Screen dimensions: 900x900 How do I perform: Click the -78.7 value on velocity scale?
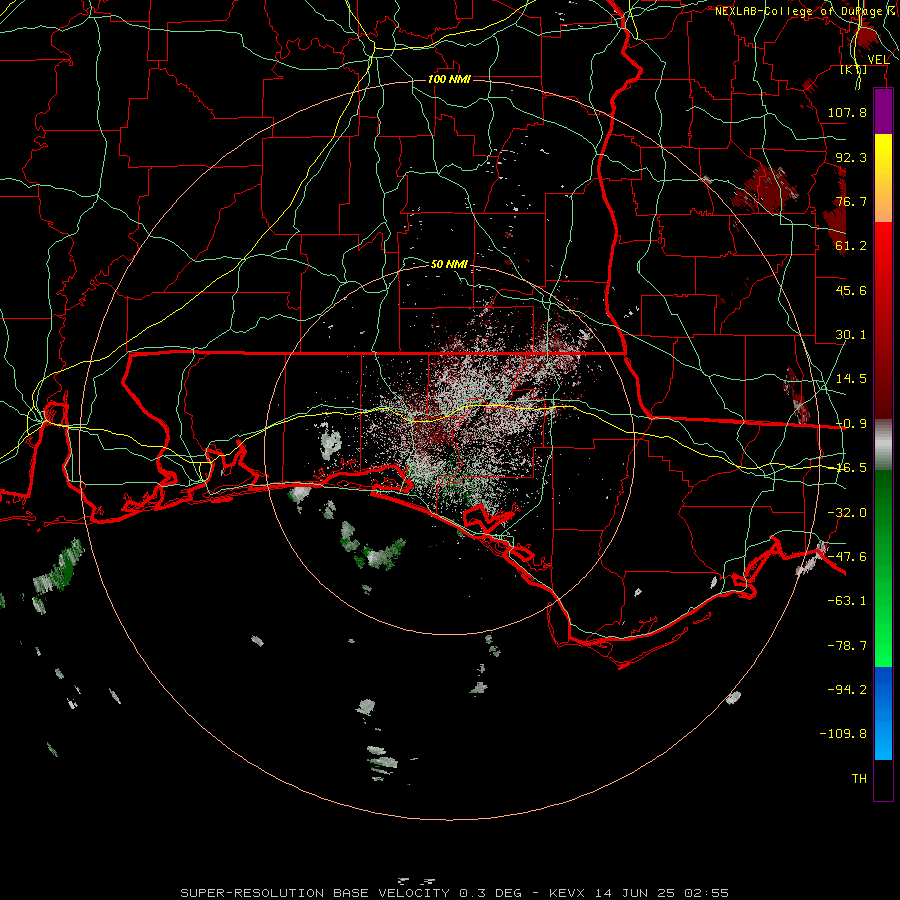[x=847, y=646]
